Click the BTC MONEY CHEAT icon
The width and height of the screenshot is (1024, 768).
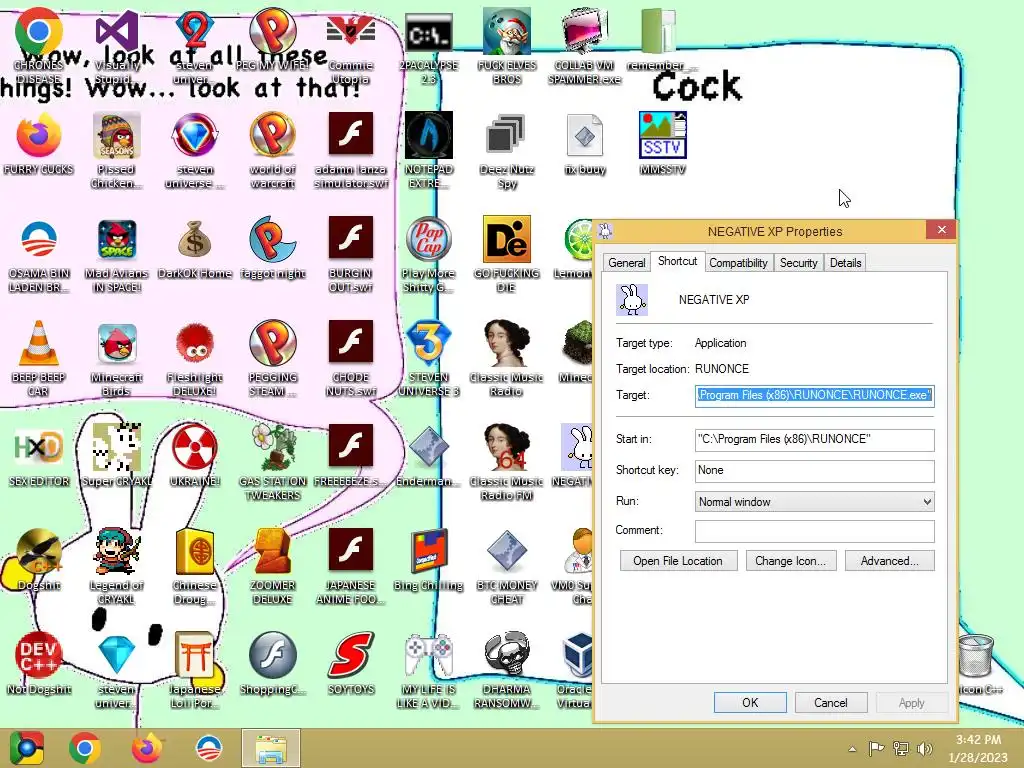(506, 552)
